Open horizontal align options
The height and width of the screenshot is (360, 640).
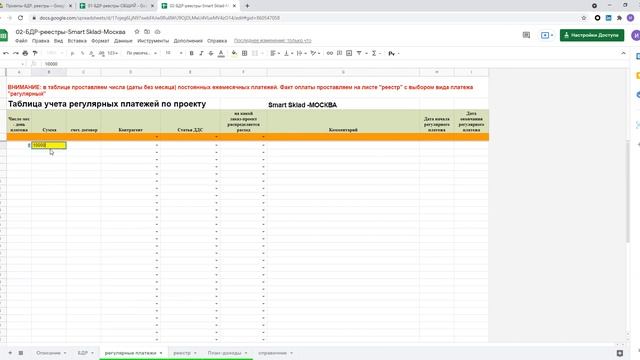pyautogui.click(x=275, y=53)
